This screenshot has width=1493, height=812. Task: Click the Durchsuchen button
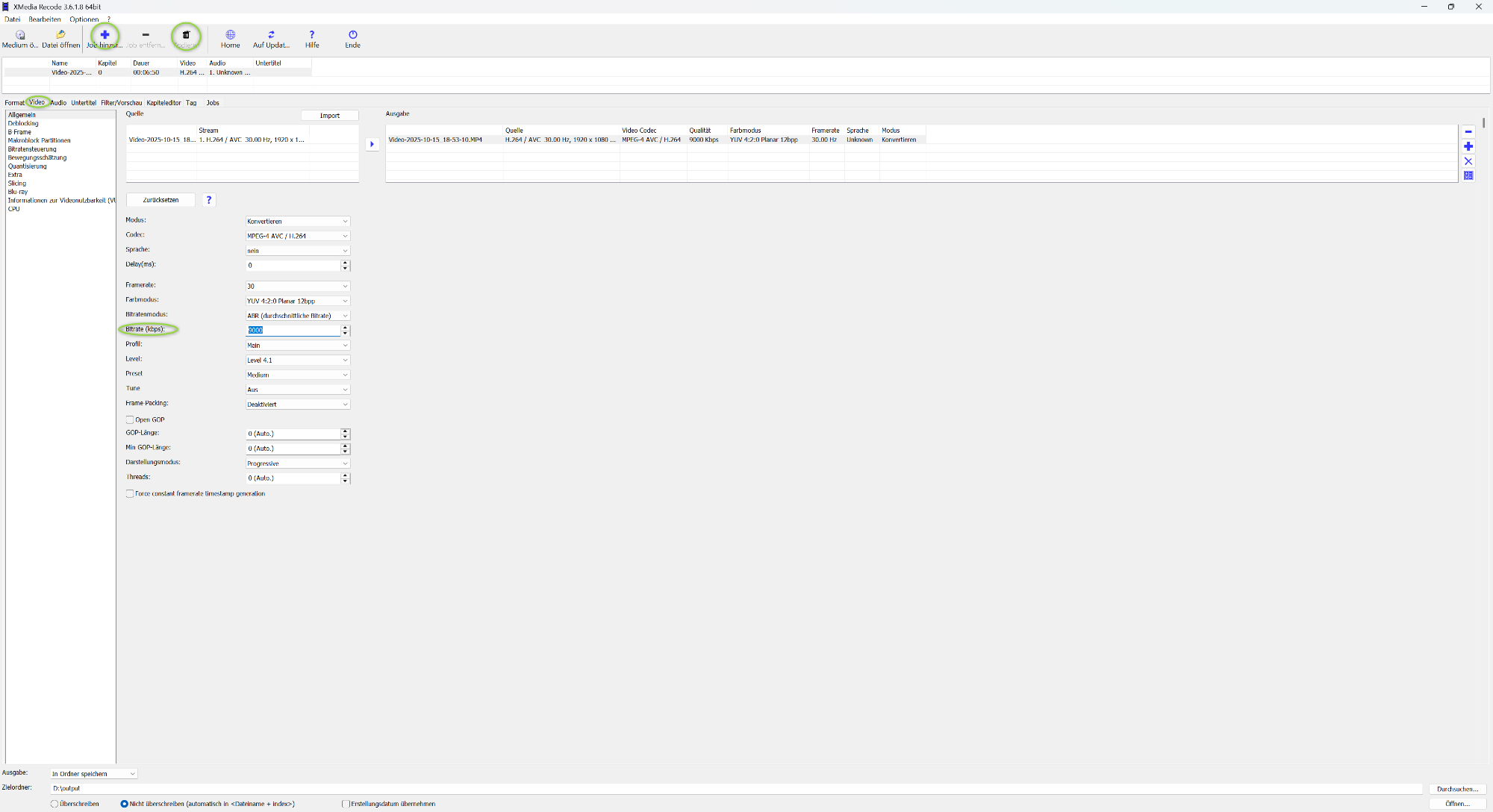pyautogui.click(x=1456, y=789)
